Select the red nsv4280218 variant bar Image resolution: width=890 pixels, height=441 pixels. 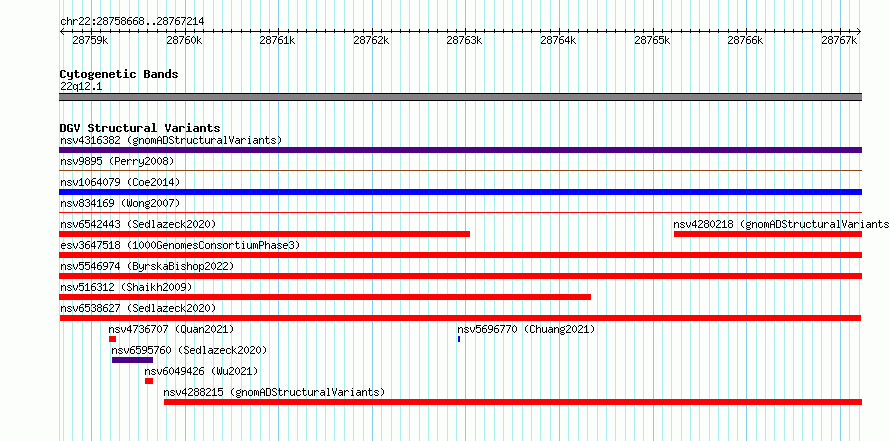click(x=768, y=234)
